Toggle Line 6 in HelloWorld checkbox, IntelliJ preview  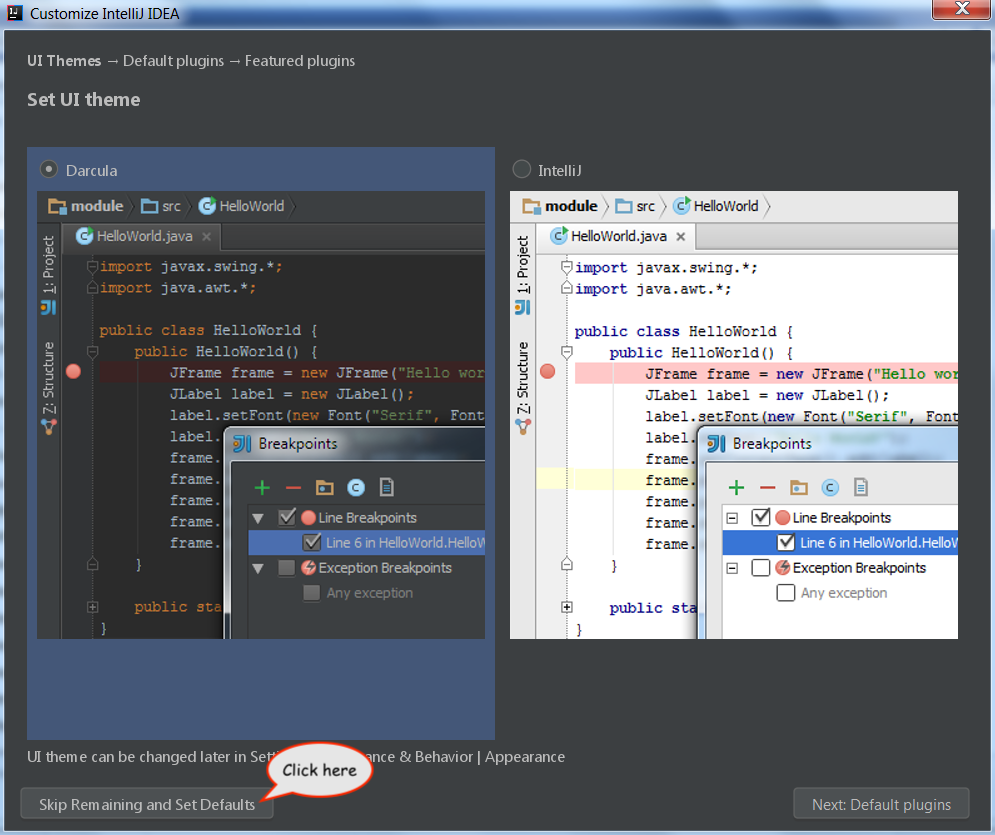tap(786, 542)
